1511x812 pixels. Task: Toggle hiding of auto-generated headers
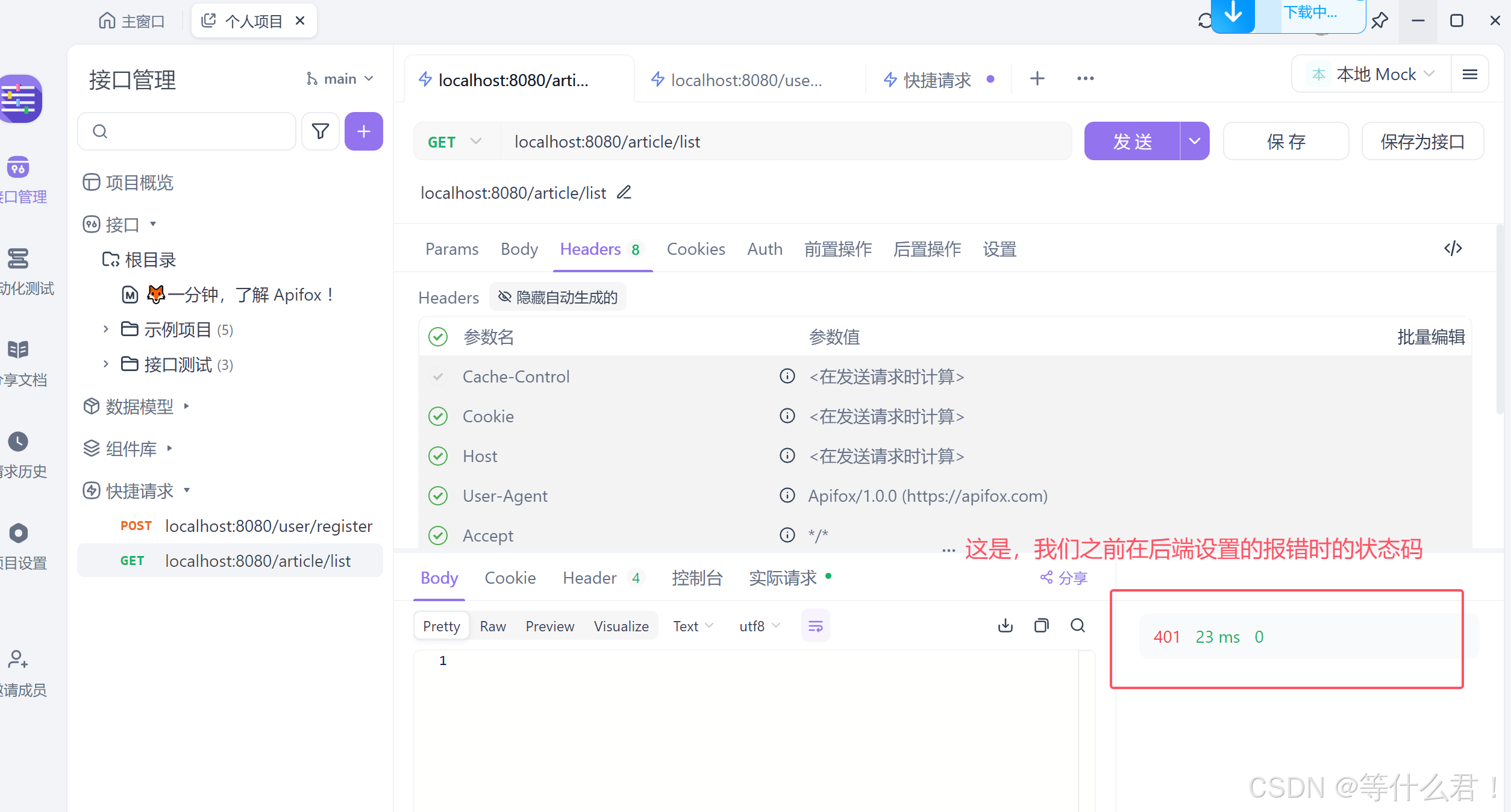point(557,296)
